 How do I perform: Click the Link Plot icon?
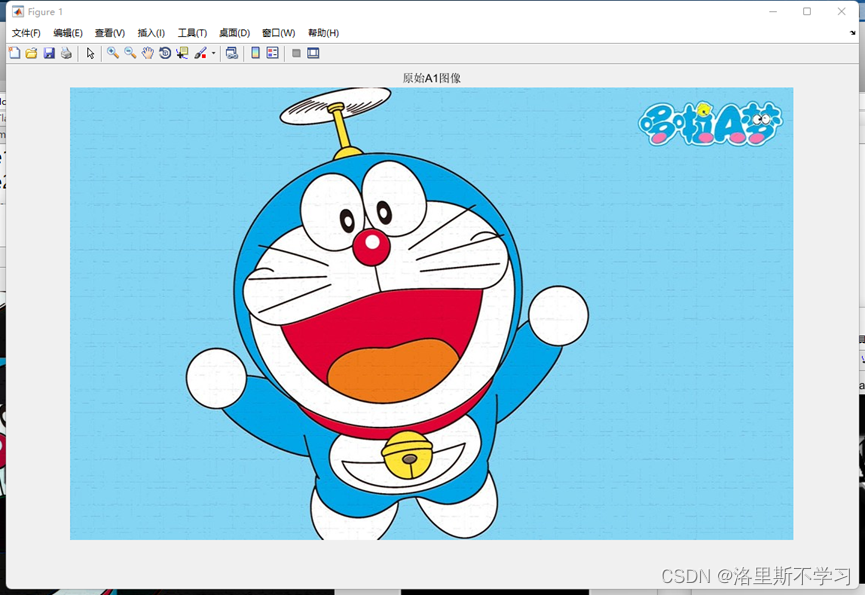(232, 53)
